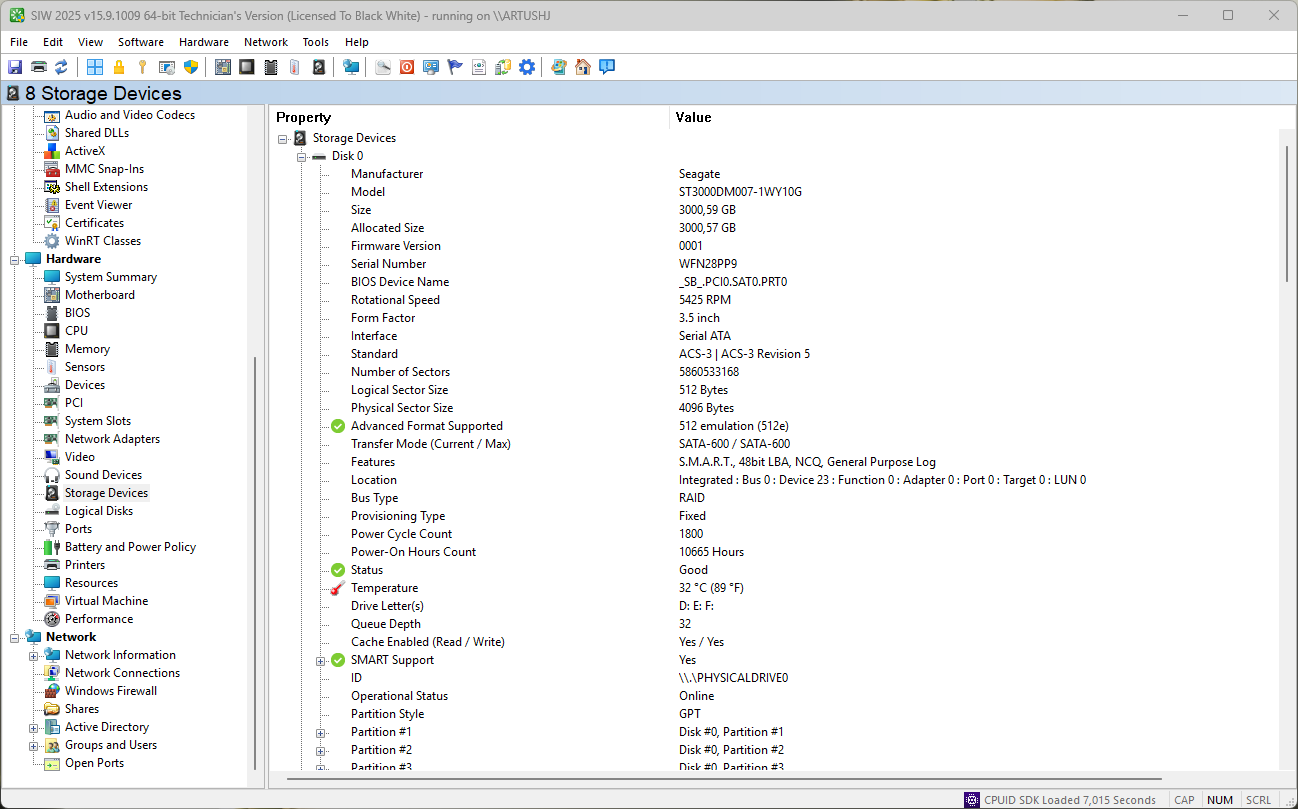Expand the SMART Support row

click(x=321, y=661)
